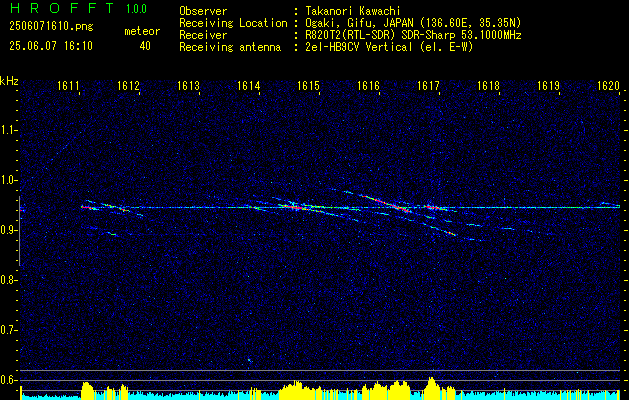The image size is (629, 400).
Task: Click the 1611 time axis marker
Action: click(67, 85)
